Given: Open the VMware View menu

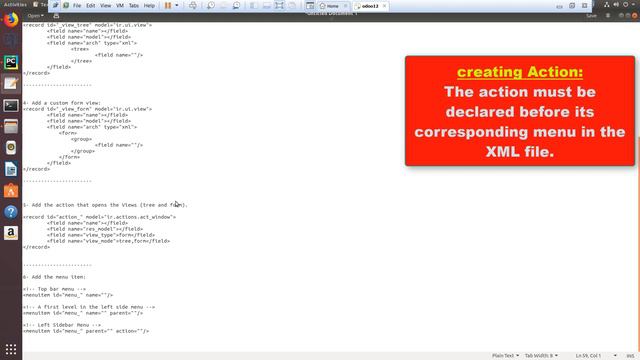Looking at the screenshot, I should [105, 6].
